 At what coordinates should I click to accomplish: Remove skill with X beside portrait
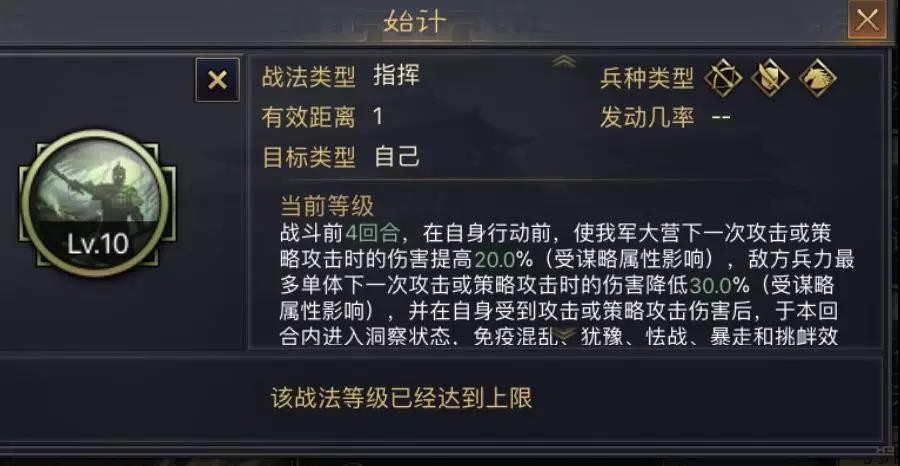pos(217,80)
